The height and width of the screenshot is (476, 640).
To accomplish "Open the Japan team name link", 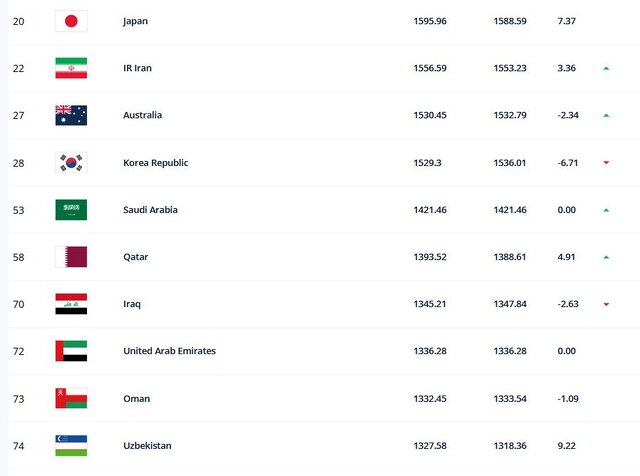I will (136, 21).
